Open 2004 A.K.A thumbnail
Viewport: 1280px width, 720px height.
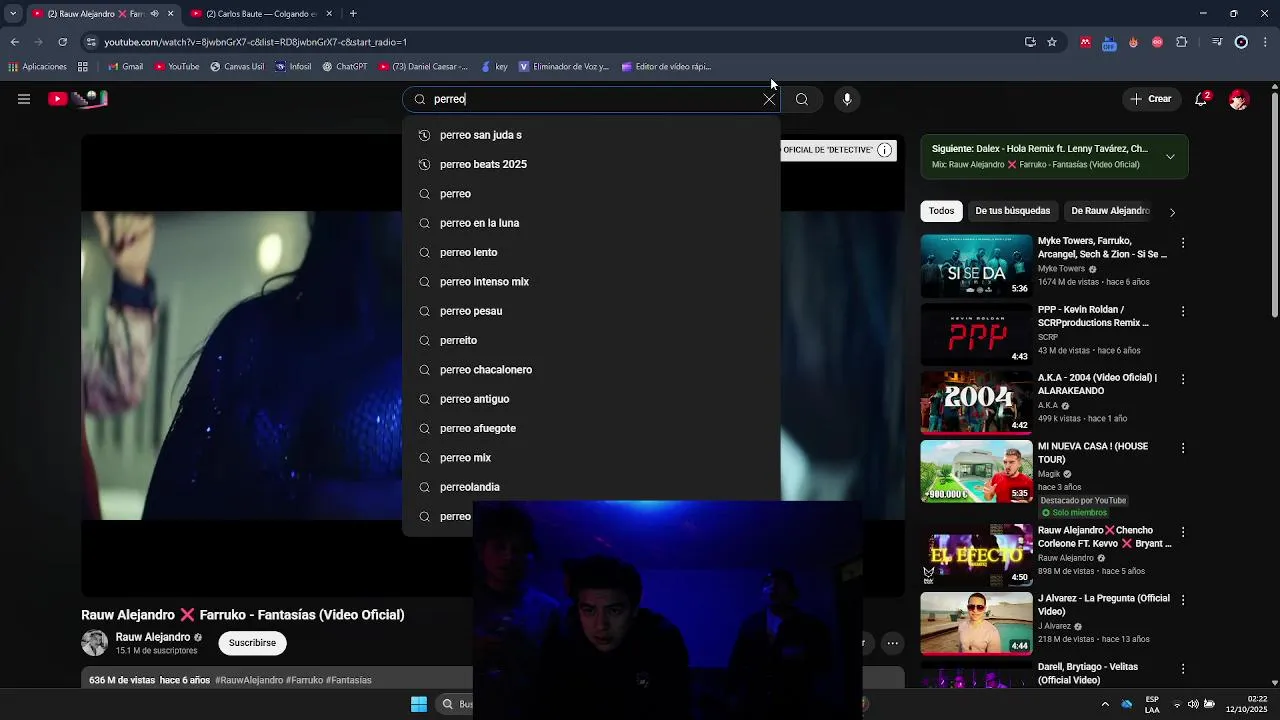pyautogui.click(x=976, y=402)
